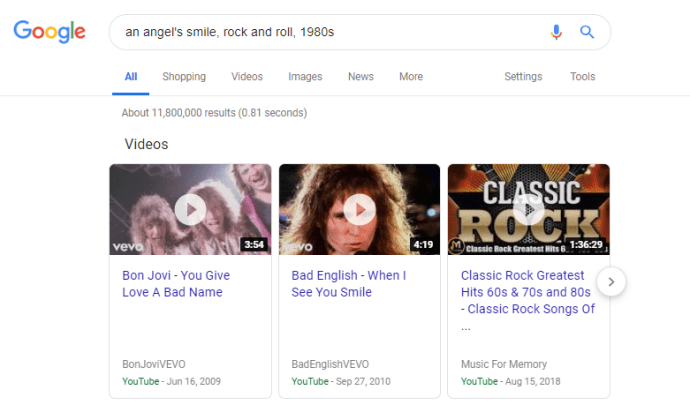Image resolution: width=690 pixels, height=420 pixels.
Task: Show next videos with carousel arrow
Action: (611, 282)
